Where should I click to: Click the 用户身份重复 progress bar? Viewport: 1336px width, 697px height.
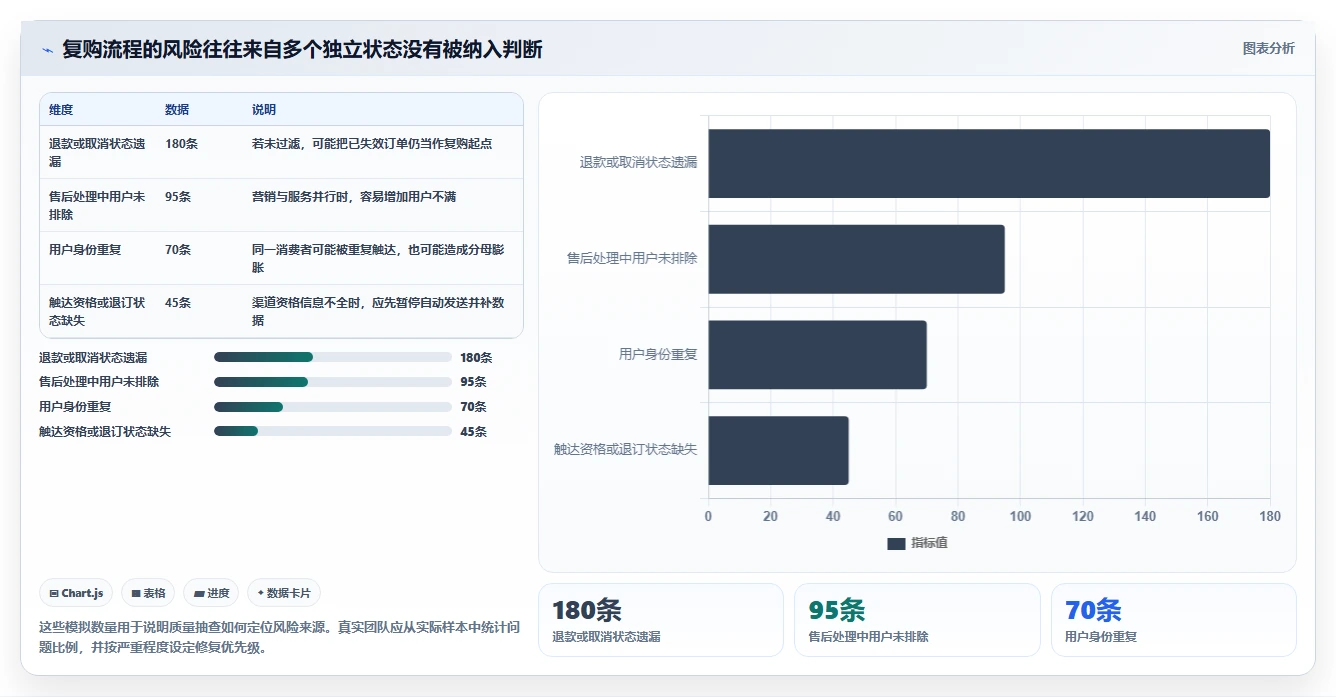coord(333,407)
